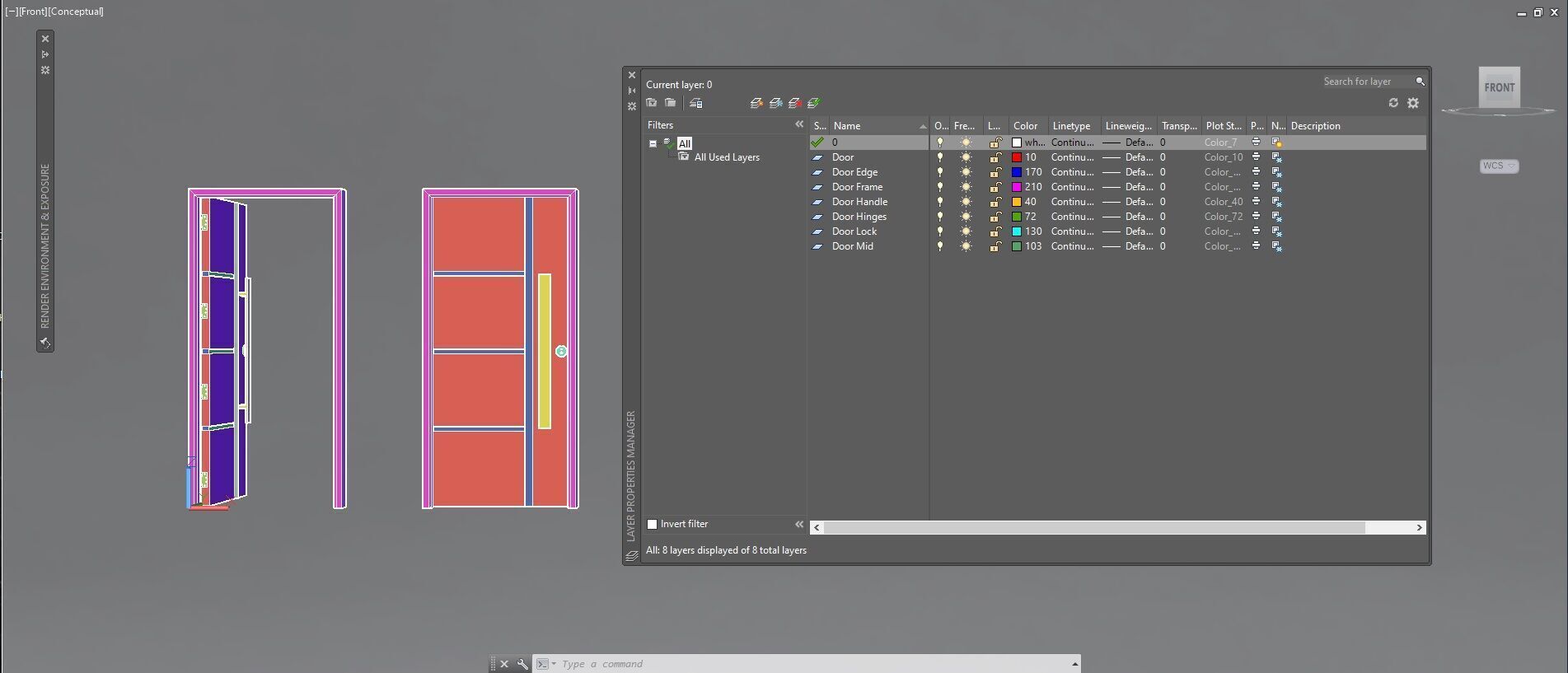
Task: Open Door Frame lineweight selector
Action: coord(1128,187)
